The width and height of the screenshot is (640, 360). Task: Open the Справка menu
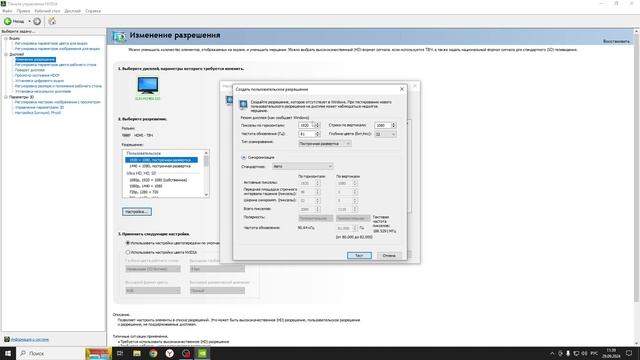[93, 11]
